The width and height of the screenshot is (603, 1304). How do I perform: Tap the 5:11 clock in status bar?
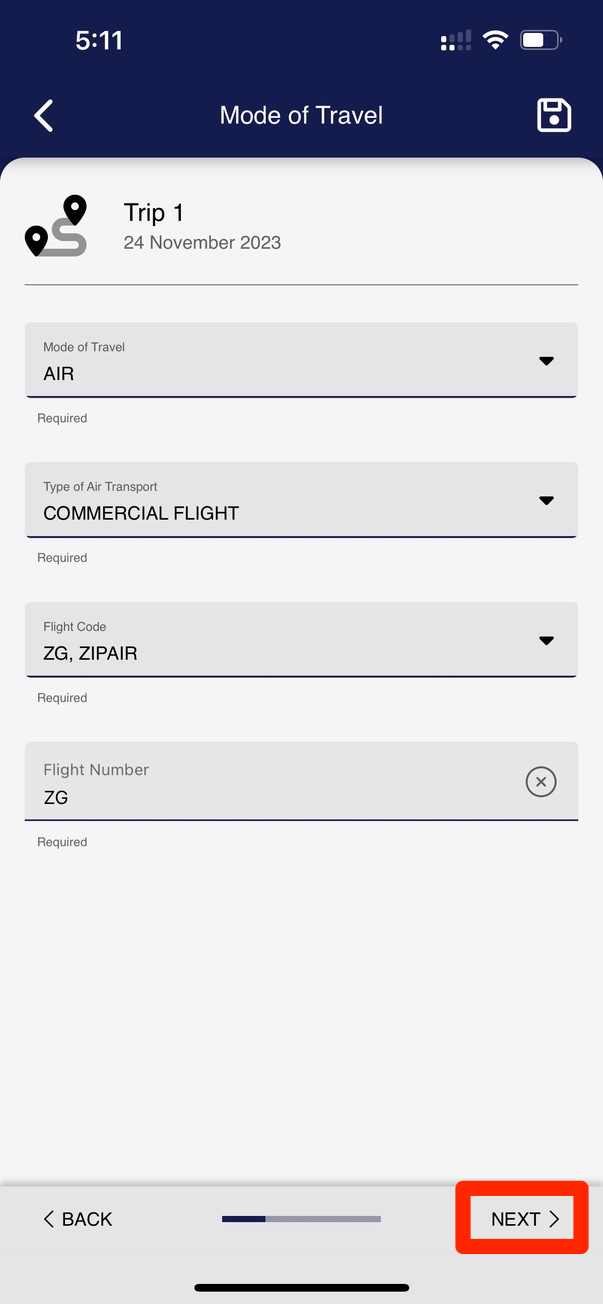(x=99, y=41)
